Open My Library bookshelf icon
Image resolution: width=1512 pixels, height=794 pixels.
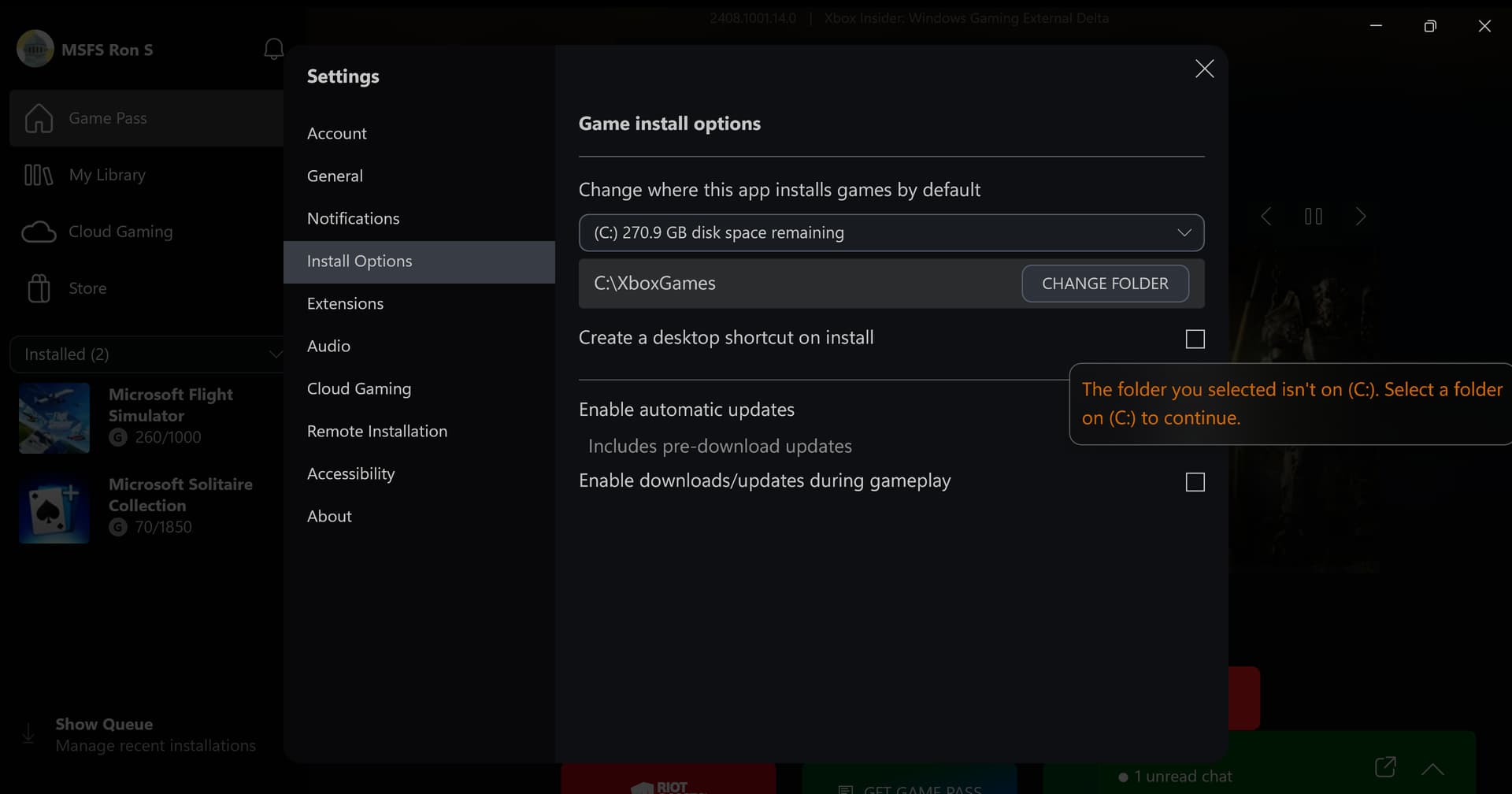tap(39, 175)
